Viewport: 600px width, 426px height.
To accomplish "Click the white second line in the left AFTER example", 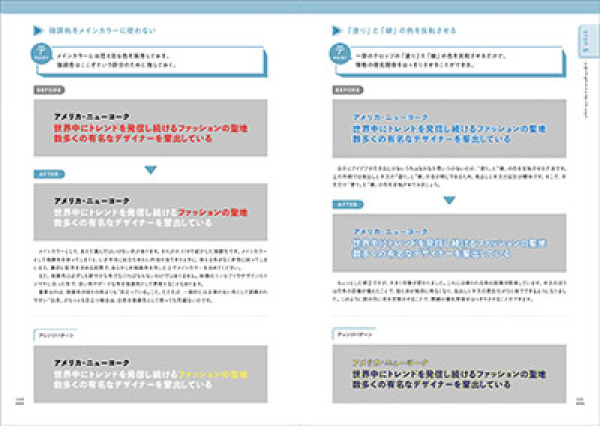I will (133, 223).
